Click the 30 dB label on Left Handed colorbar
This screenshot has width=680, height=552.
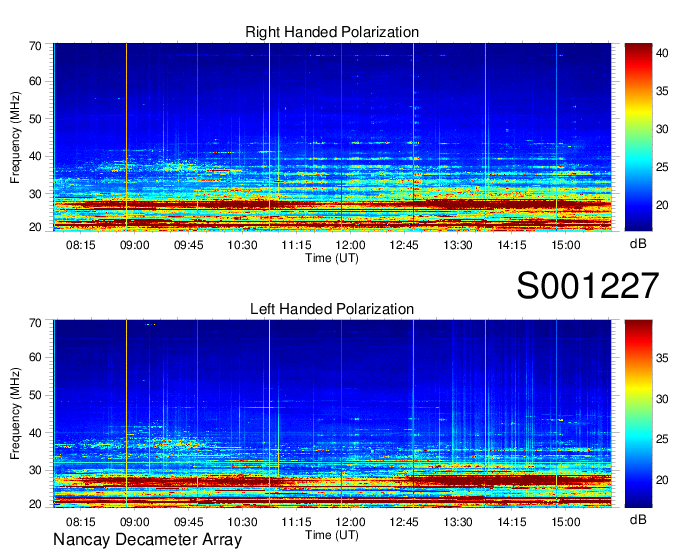coord(662,399)
